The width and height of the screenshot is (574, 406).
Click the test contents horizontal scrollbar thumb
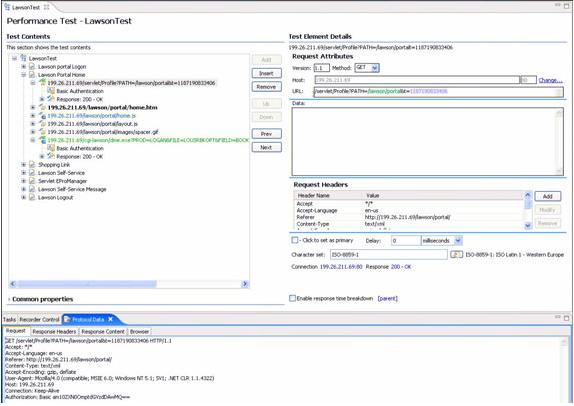[x=87, y=284]
